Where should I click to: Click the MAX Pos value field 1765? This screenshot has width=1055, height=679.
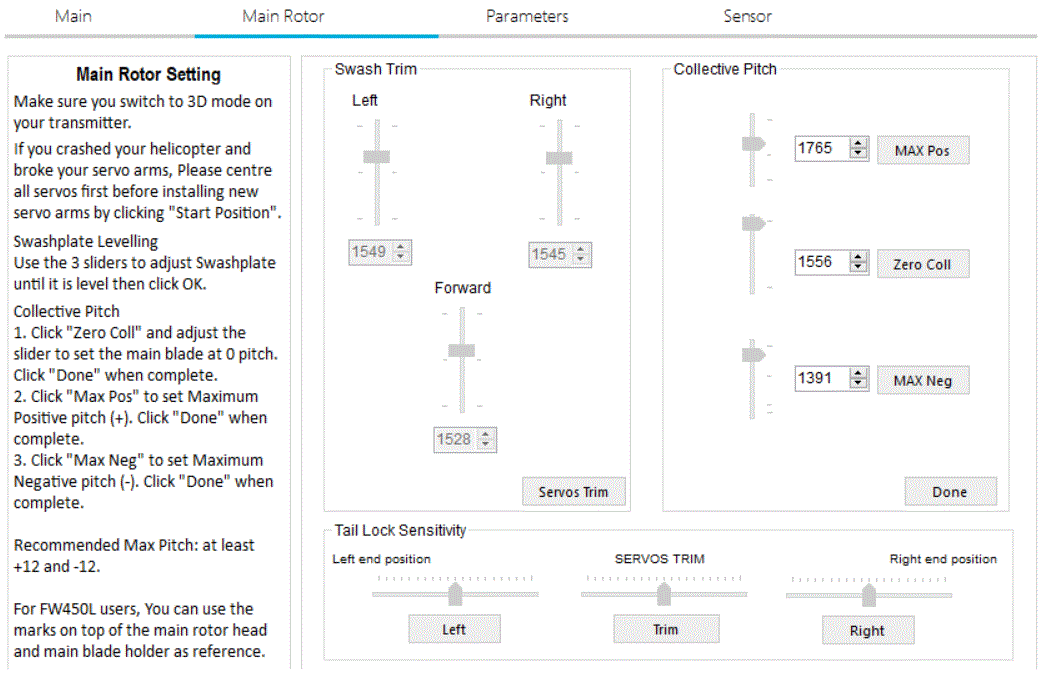(820, 148)
